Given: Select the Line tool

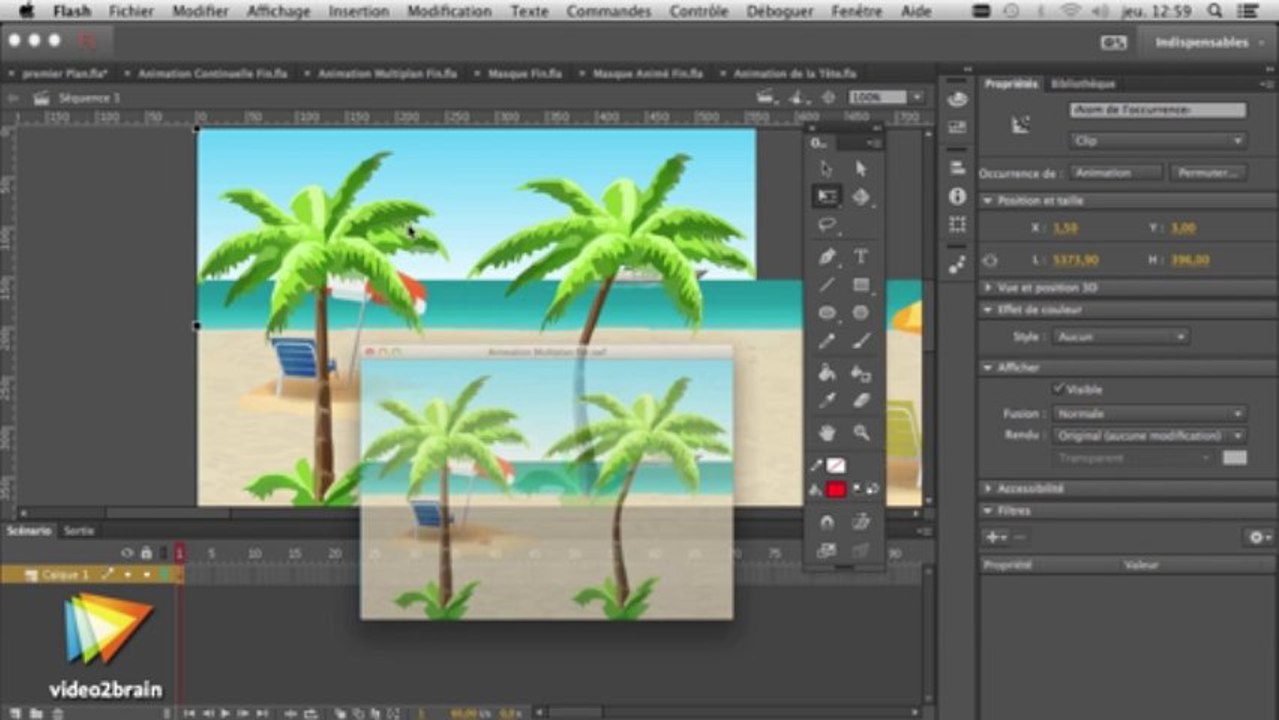Looking at the screenshot, I should 826,285.
